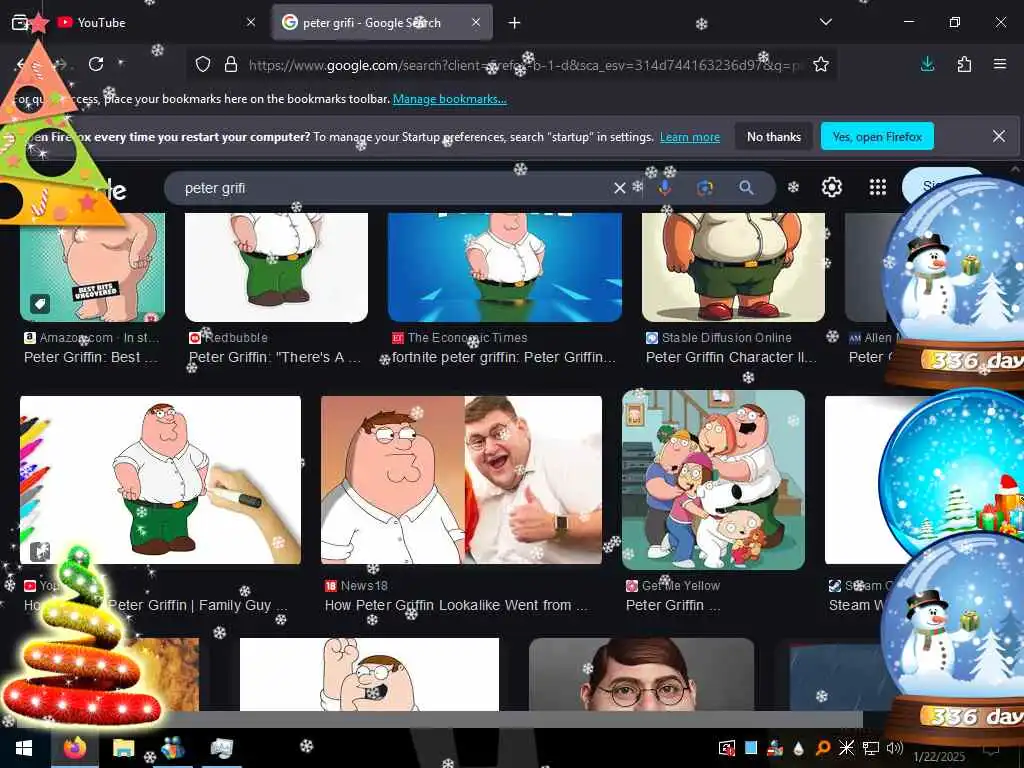Click the network tray icon
Screen dimensions: 1024x768
[871, 748]
